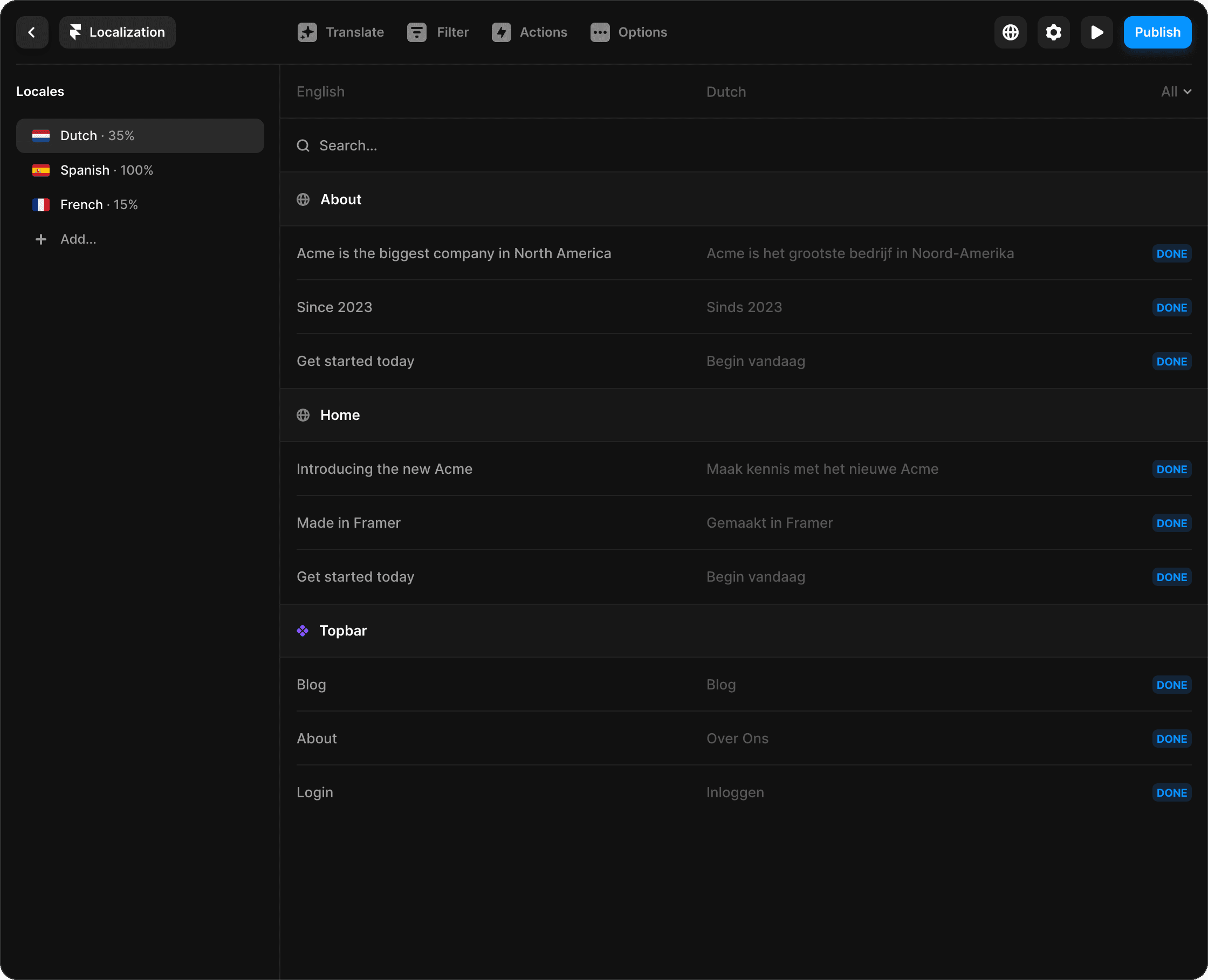The height and width of the screenshot is (980, 1208).
Task: Select the Spanish locale
Action: coord(107,170)
